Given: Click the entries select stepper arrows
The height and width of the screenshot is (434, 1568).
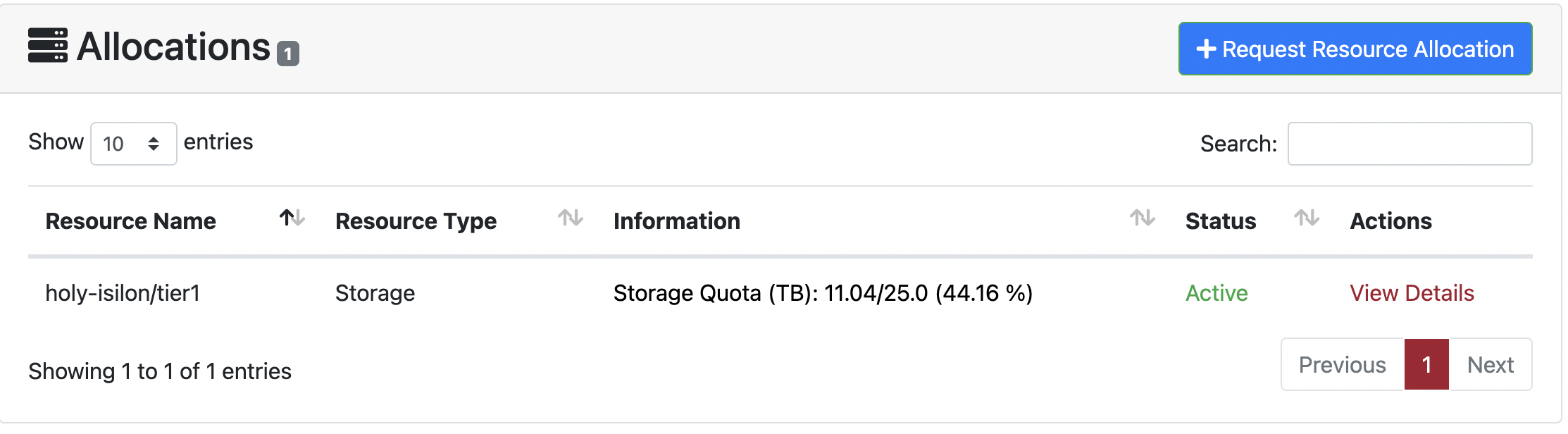Looking at the screenshot, I should (x=154, y=144).
